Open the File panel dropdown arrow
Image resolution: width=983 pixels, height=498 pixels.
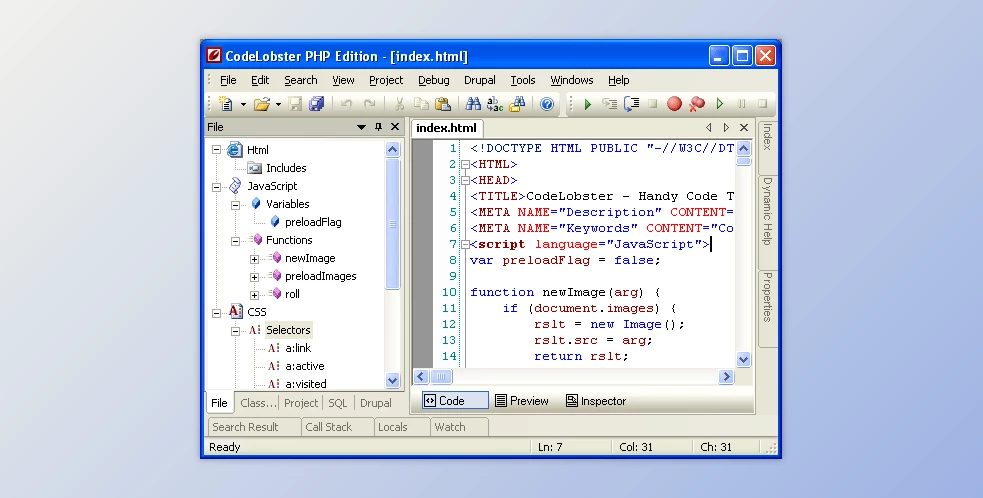click(x=361, y=128)
